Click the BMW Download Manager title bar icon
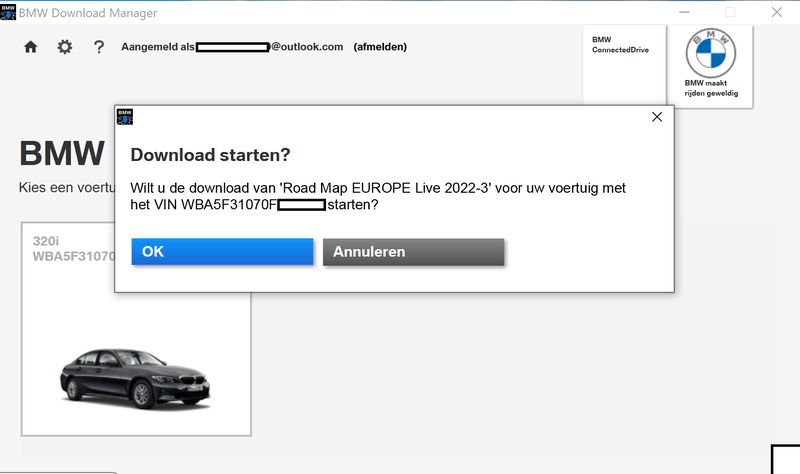 tap(8, 12)
